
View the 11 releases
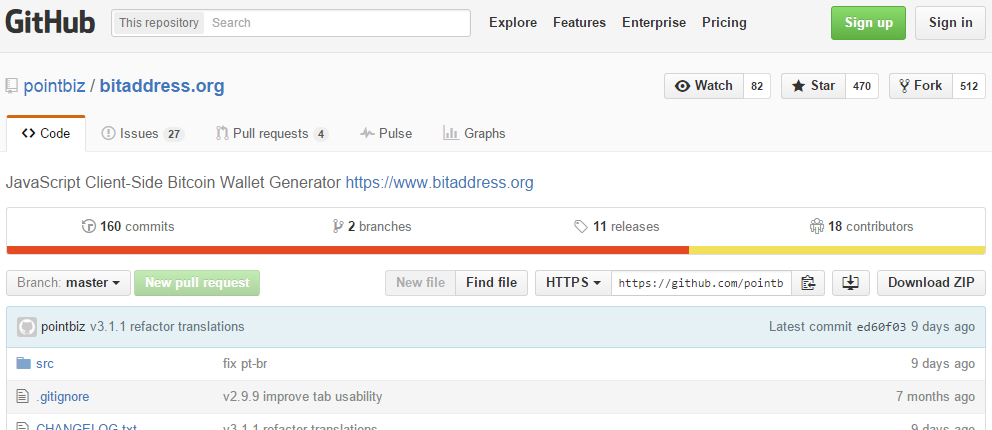tap(617, 226)
